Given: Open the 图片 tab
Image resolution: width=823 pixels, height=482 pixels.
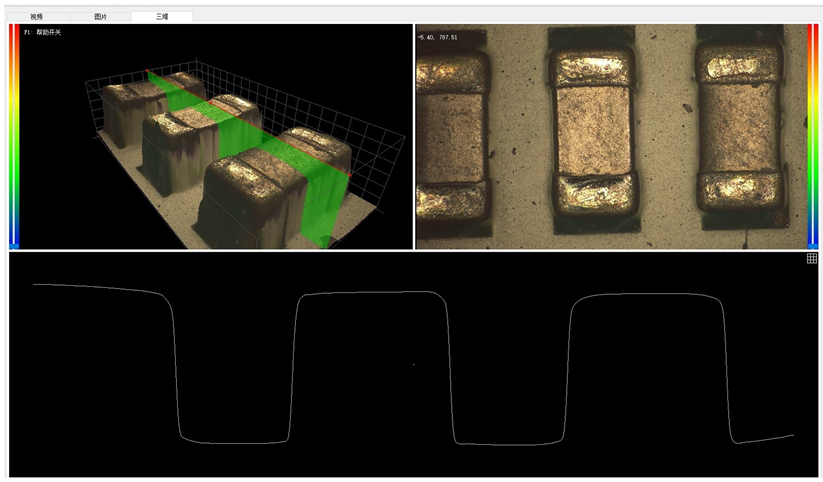Looking at the screenshot, I should 100,17.
